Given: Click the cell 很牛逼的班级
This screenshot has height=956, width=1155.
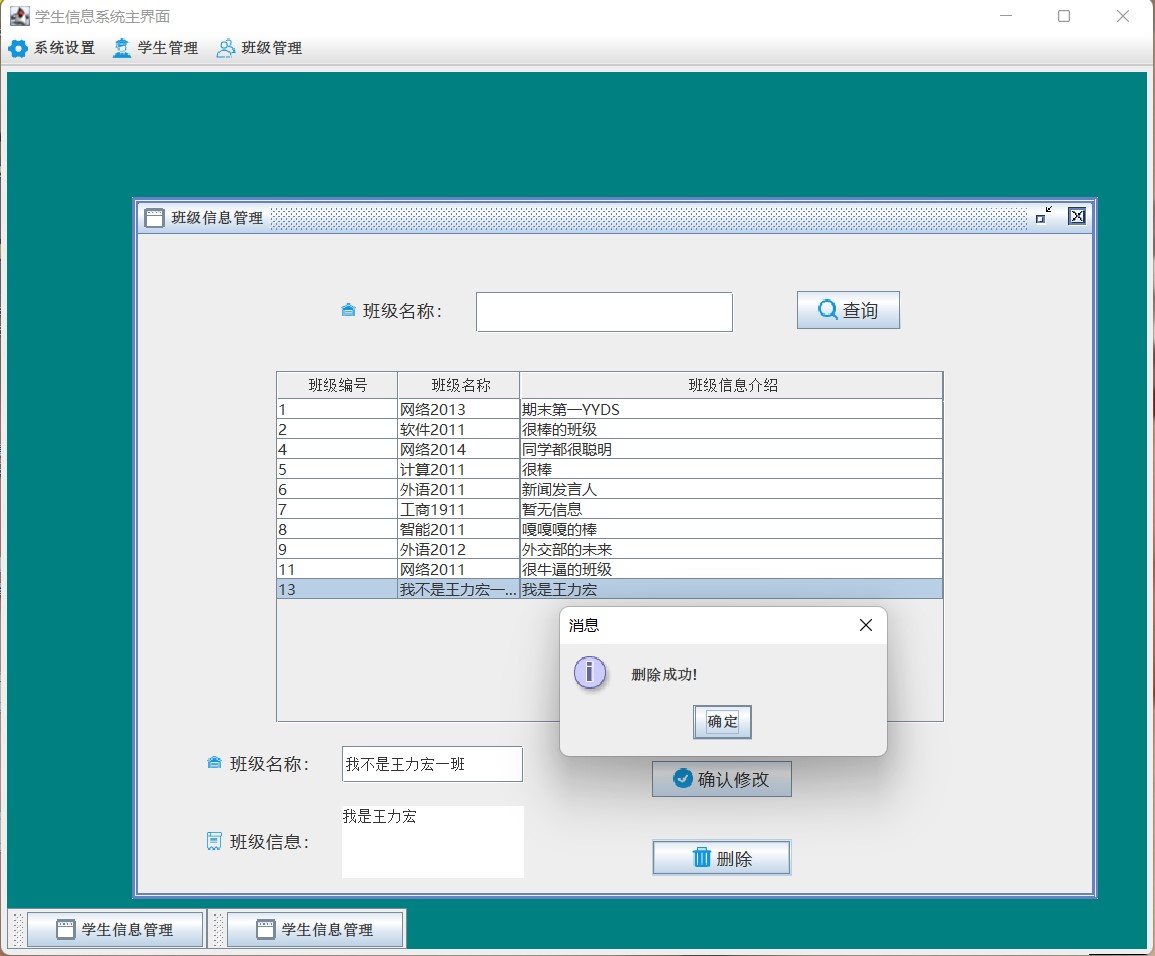Looking at the screenshot, I should [731, 569].
